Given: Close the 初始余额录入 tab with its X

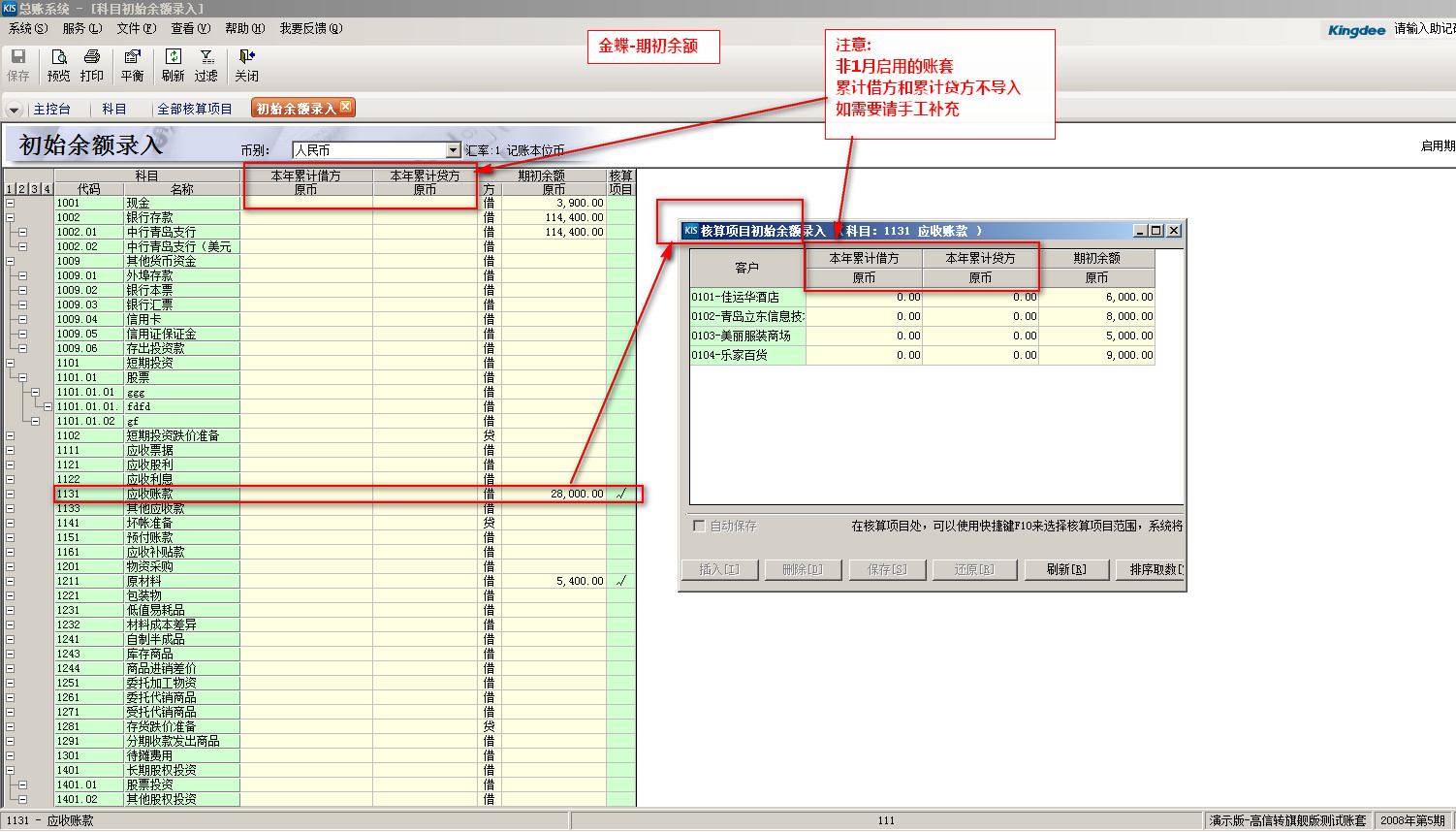Looking at the screenshot, I should [346, 107].
